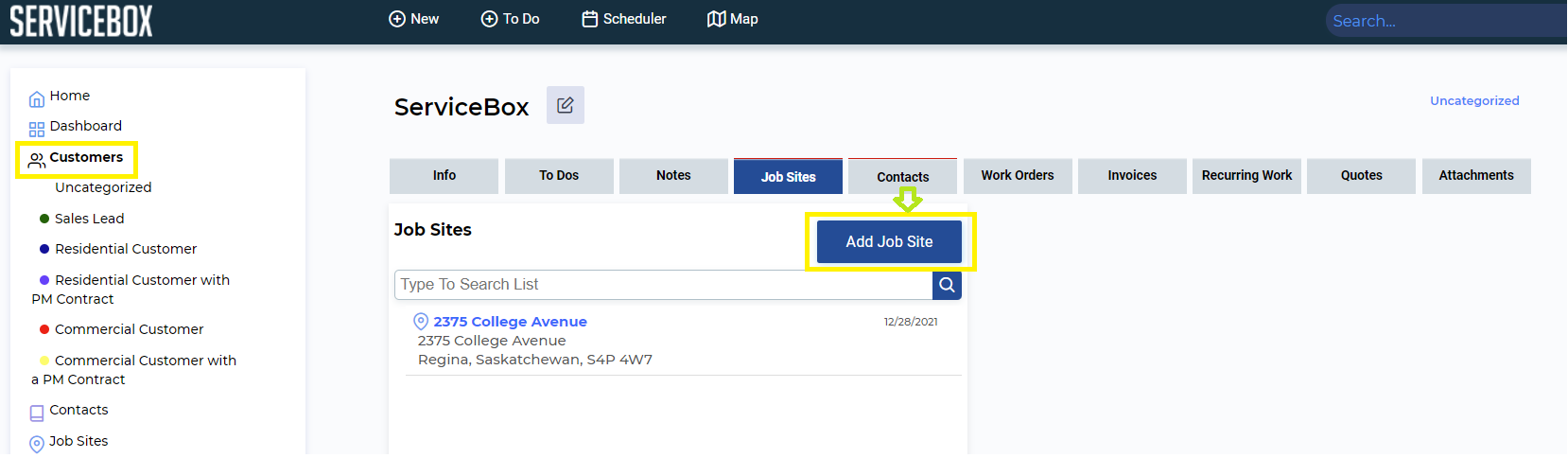Image resolution: width=1568 pixels, height=458 pixels.
Task: Open the Map menu item
Action: (x=733, y=19)
